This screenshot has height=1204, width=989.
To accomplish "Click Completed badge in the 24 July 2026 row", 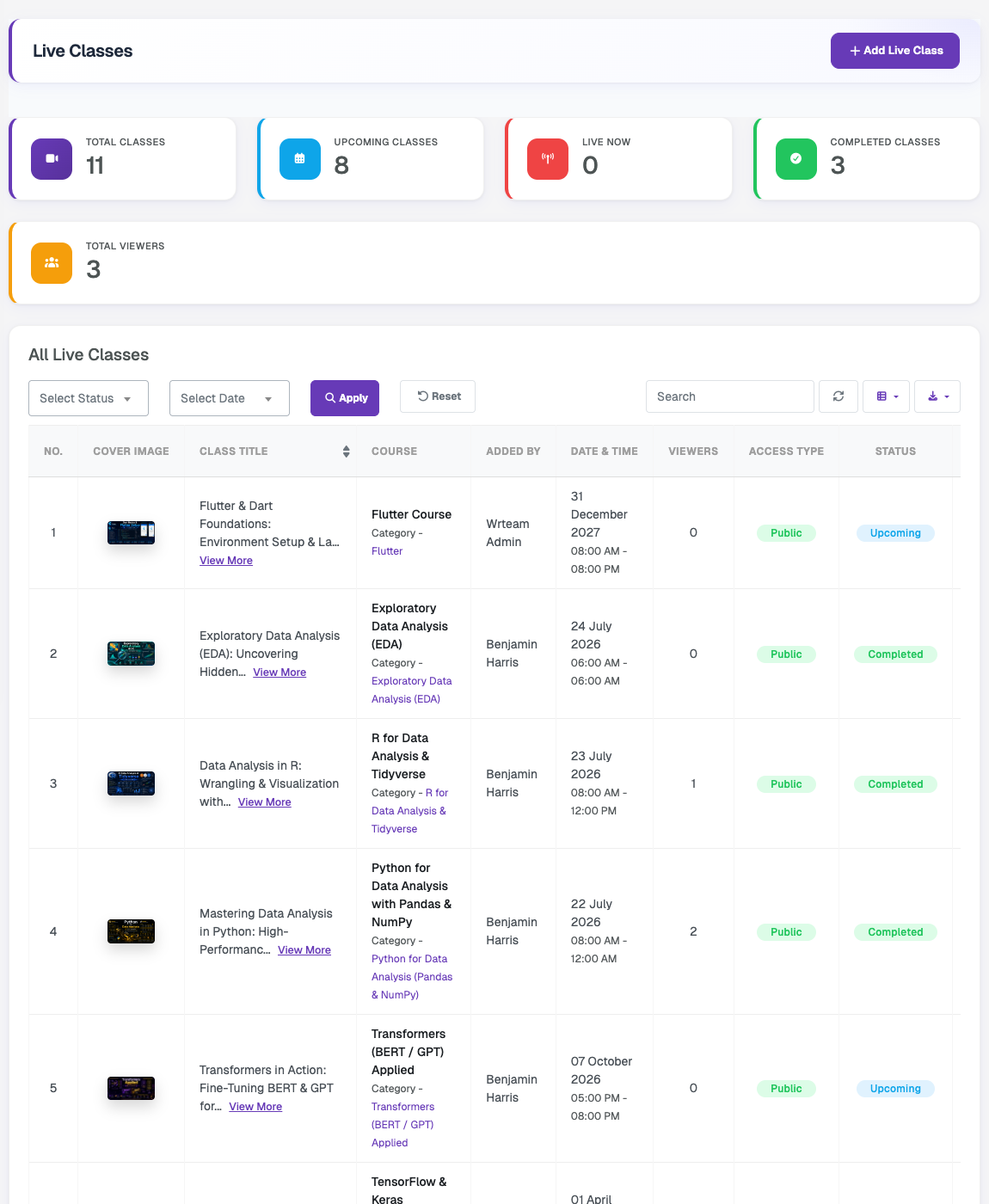I will coord(895,654).
